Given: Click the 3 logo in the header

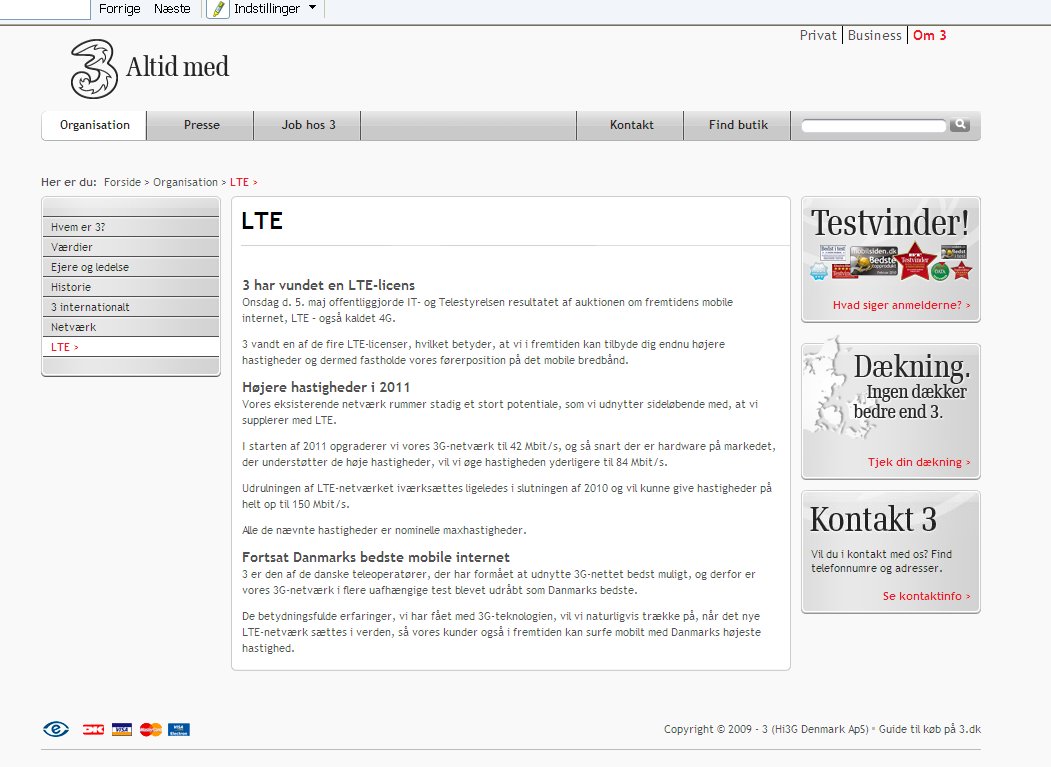Looking at the screenshot, I should pos(94,69).
